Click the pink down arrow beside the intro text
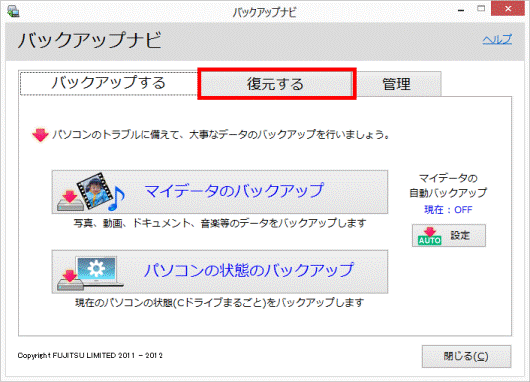The height and width of the screenshot is (382, 530). tap(40, 135)
